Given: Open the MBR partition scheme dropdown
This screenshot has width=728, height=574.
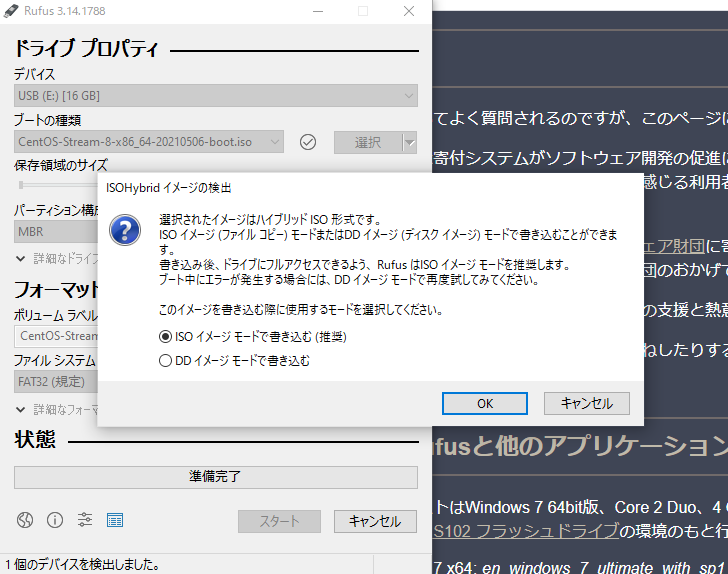Looking at the screenshot, I should pyautogui.click(x=56, y=231).
